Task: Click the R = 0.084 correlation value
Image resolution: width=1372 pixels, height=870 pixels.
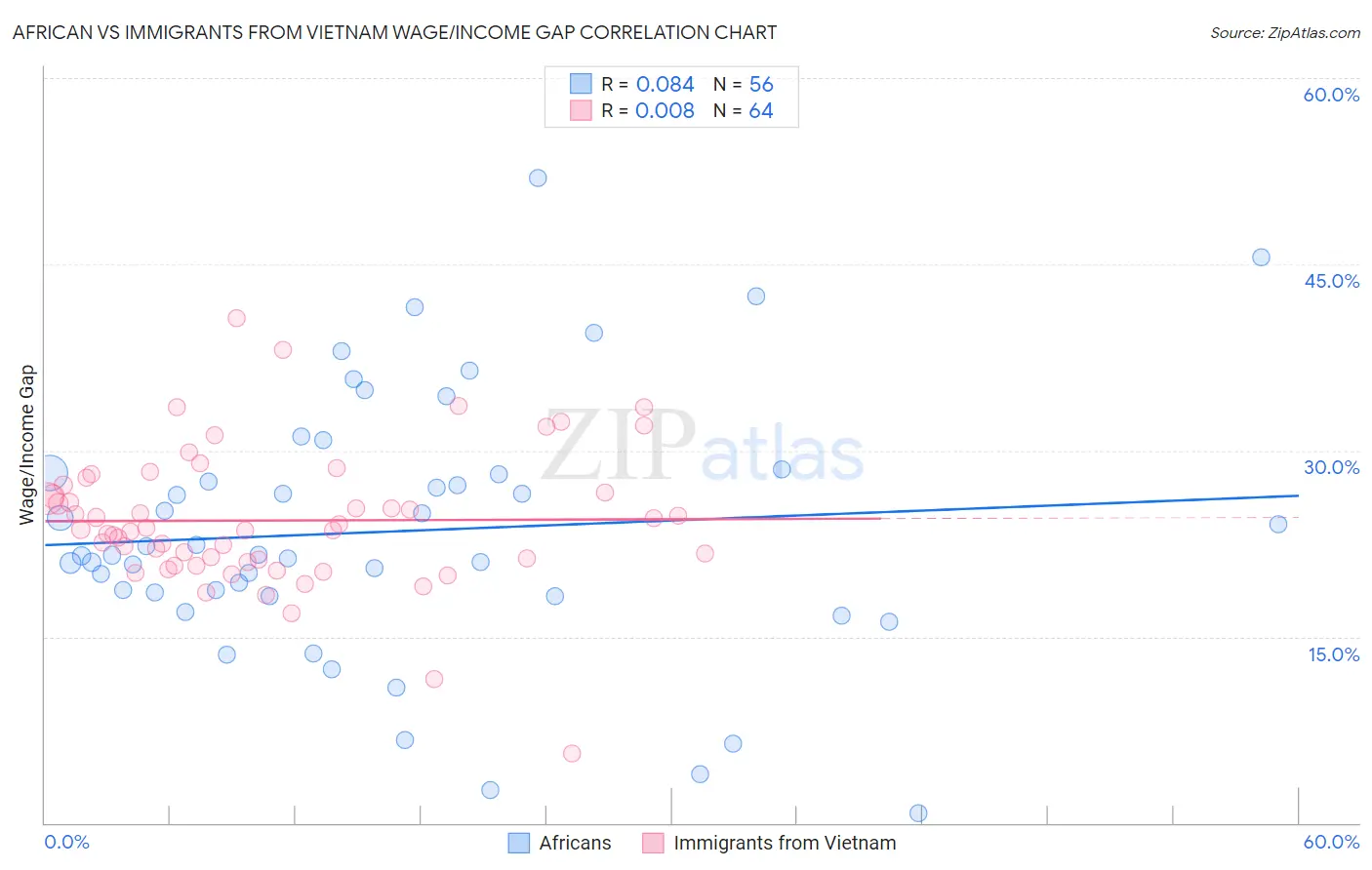Action: click(x=648, y=84)
